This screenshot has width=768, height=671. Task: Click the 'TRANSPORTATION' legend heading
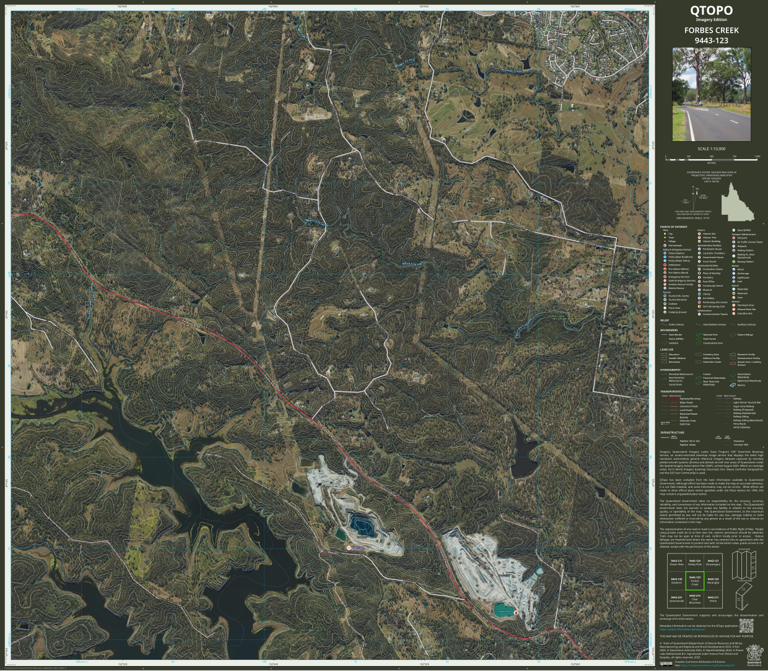pyautogui.click(x=672, y=392)
